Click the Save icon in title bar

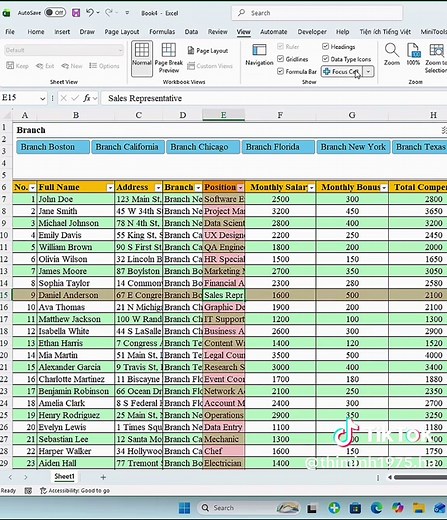click(76, 13)
